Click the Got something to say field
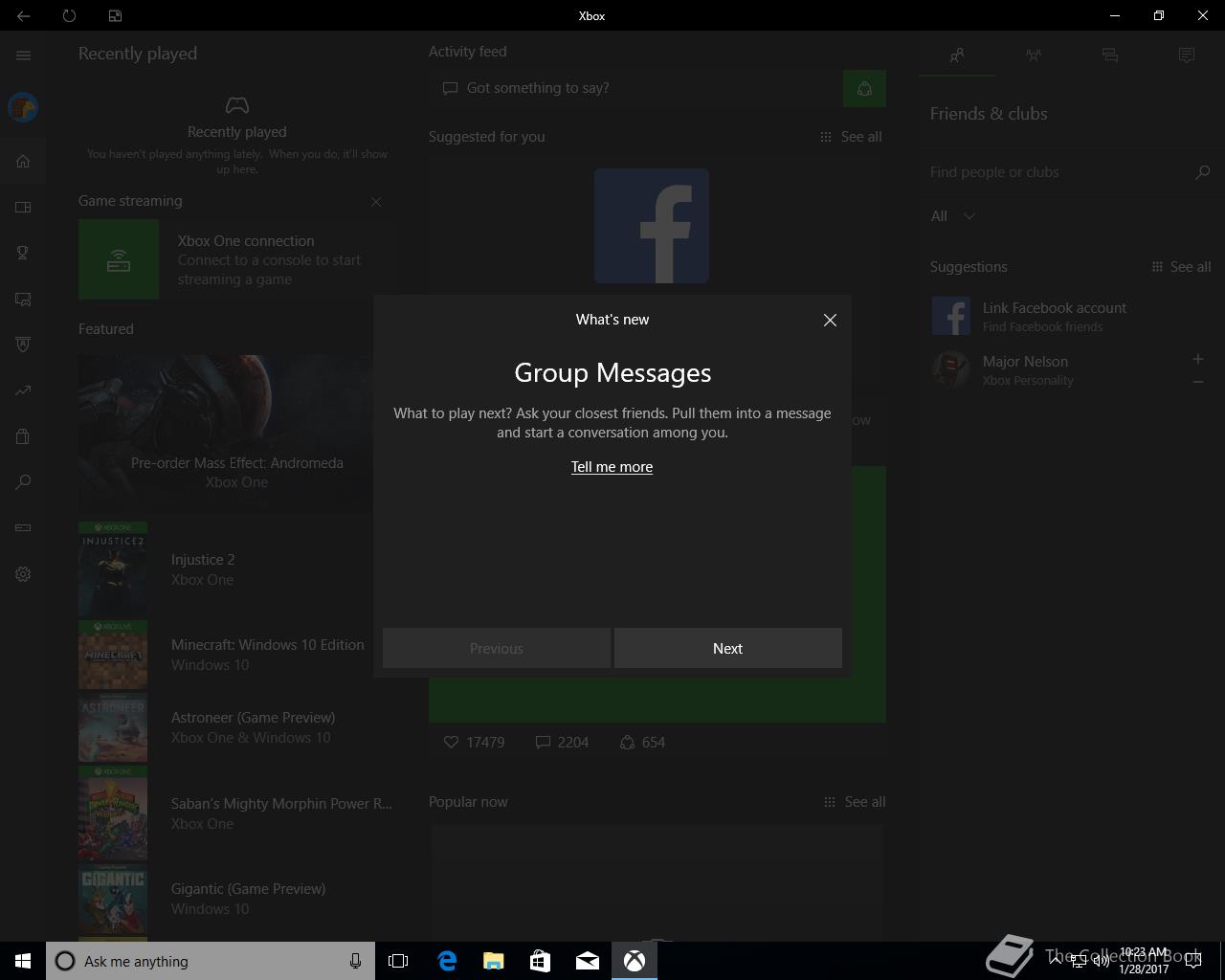The image size is (1225, 980). (x=635, y=88)
